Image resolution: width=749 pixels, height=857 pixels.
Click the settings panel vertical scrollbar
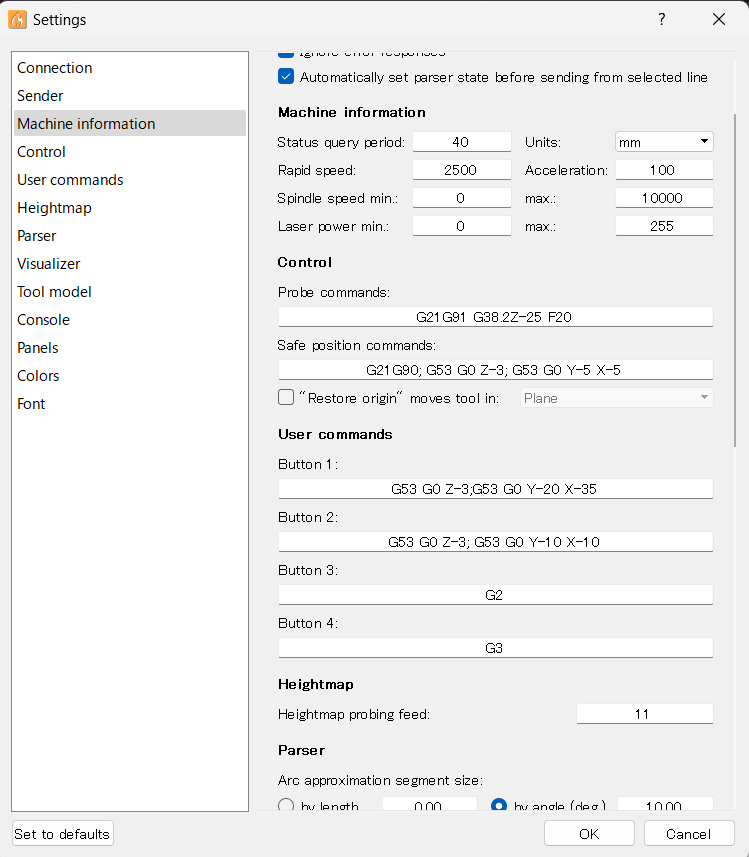coord(736,280)
